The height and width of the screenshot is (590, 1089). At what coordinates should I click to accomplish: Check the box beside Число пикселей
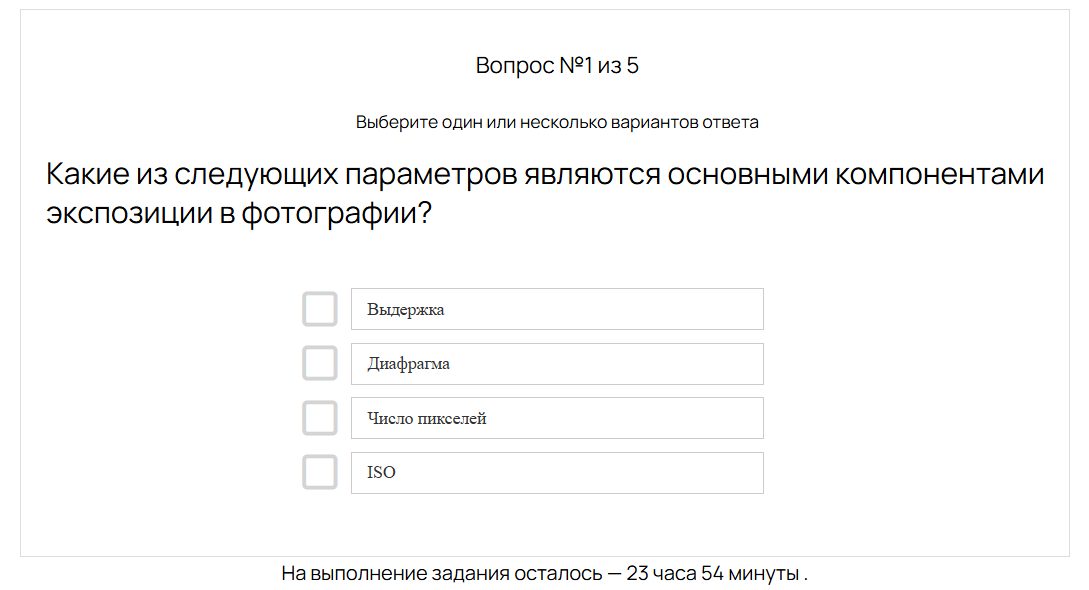[x=319, y=418]
